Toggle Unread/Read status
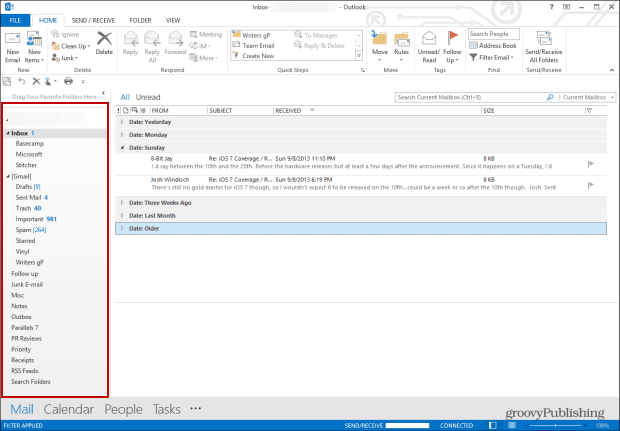Viewport: 620px width, 431px height. [x=429, y=47]
